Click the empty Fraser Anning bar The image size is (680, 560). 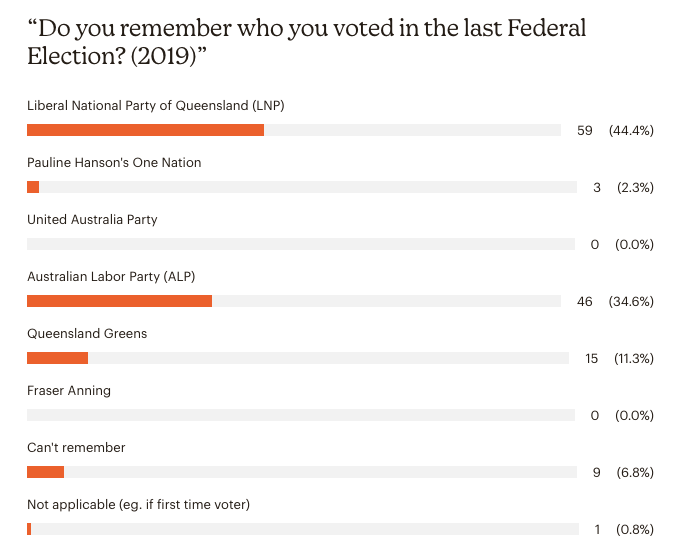pos(301,415)
